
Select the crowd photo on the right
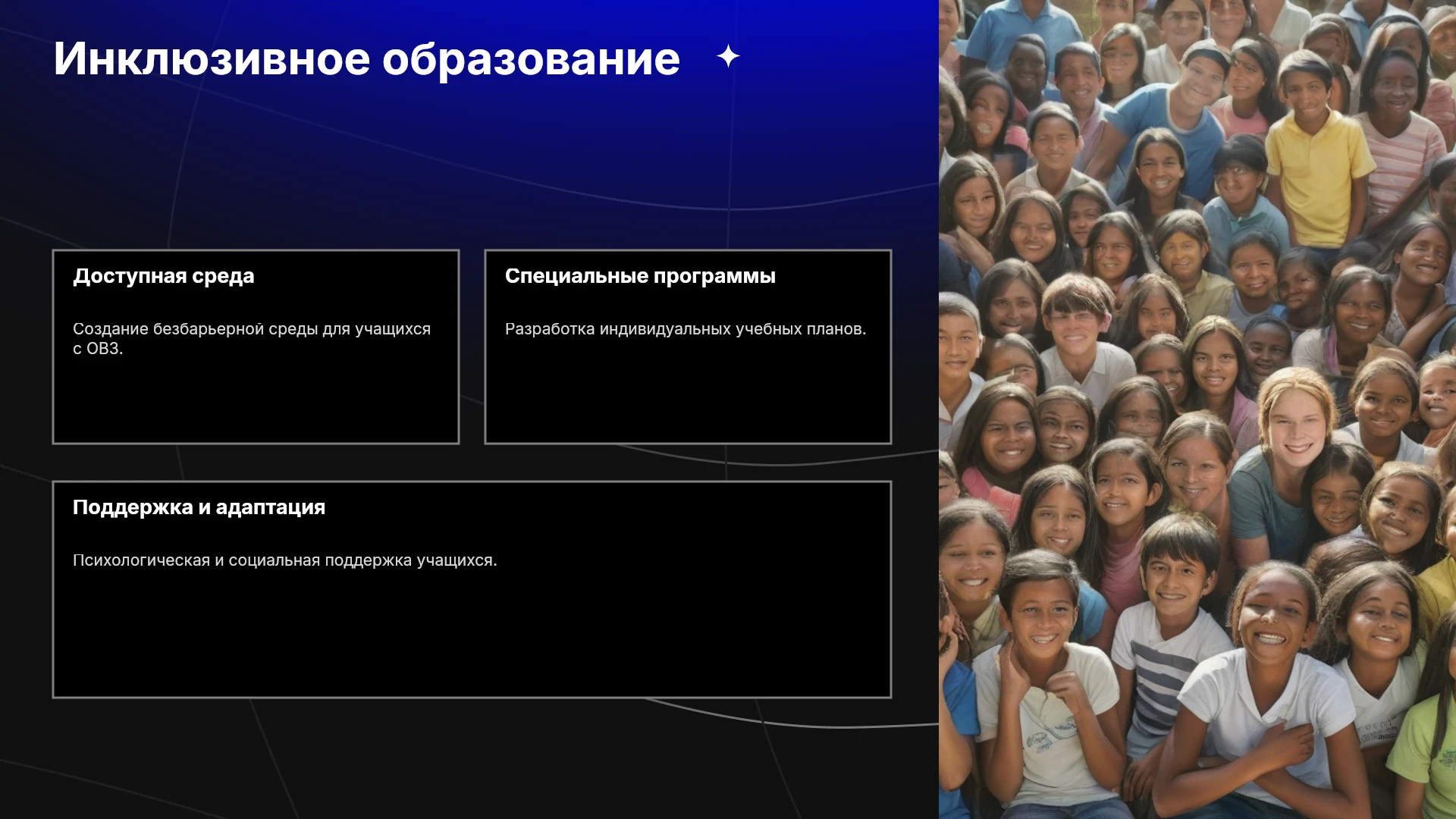[1197, 409]
